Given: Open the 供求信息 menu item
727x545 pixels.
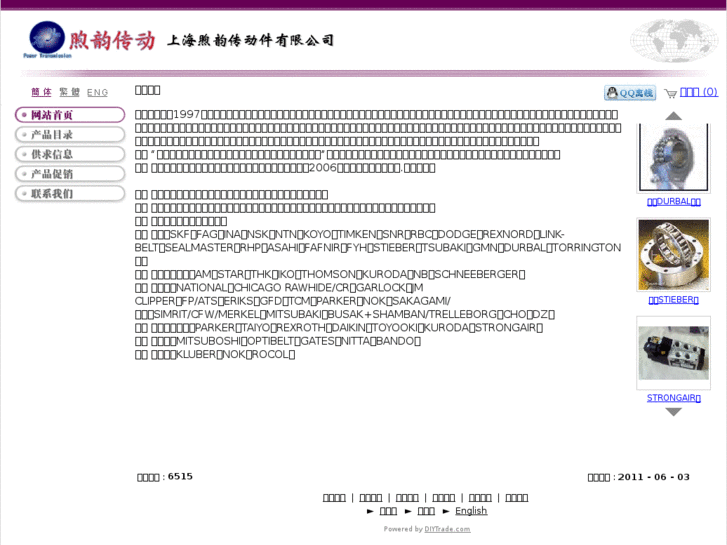Looking at the screenshot, I should [x=70, y=154].
